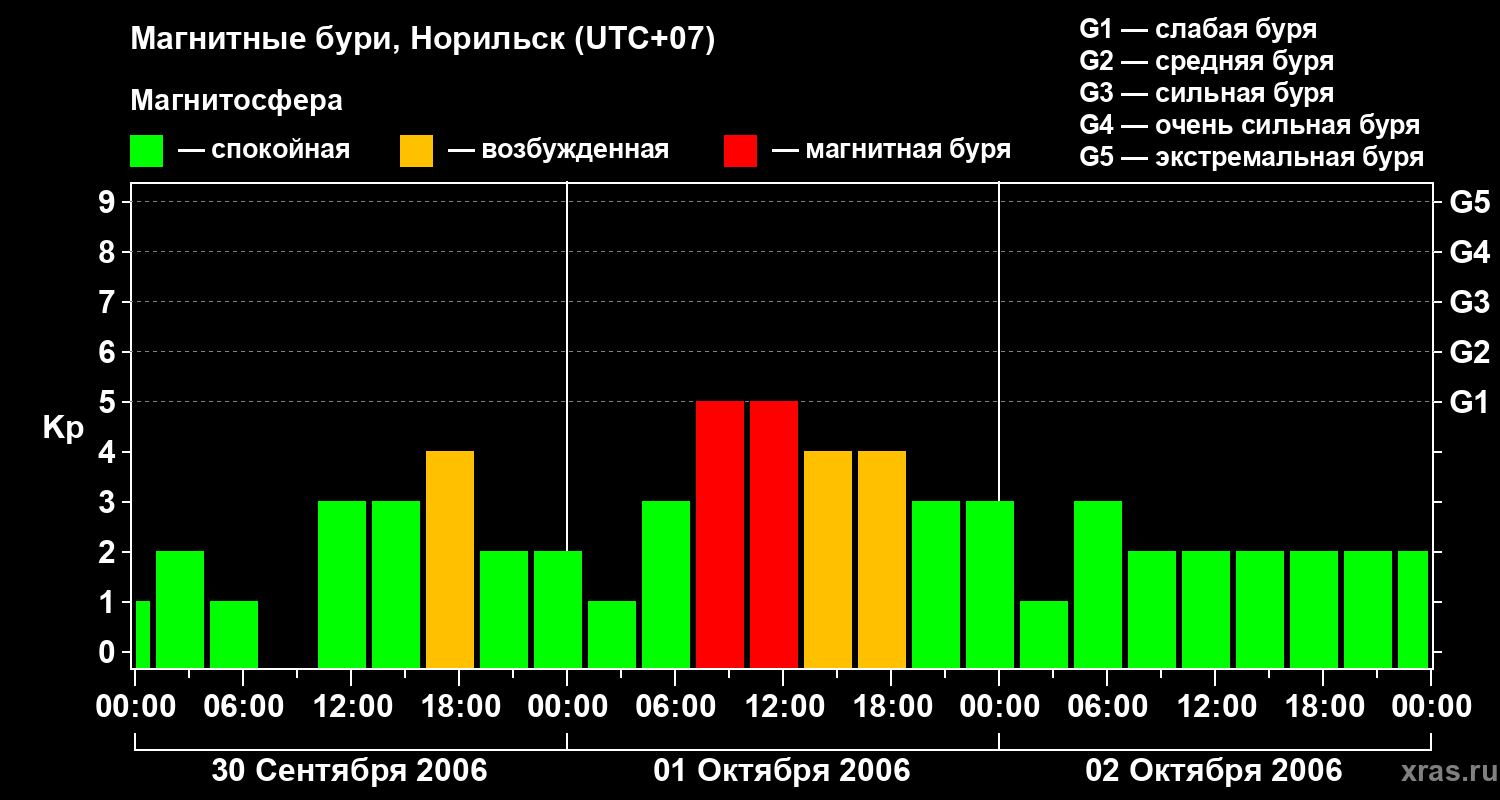
Task: Click the 'G5 — экстремальная буря' line
Action: (1252, 157)
